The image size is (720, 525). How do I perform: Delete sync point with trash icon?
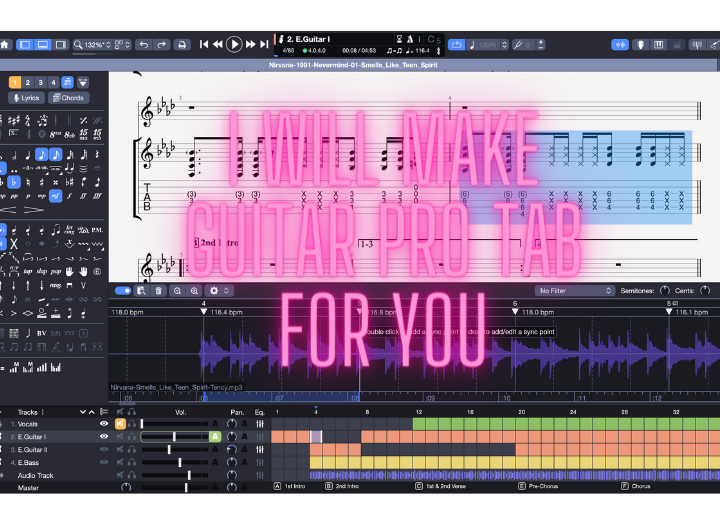(158, 291)
